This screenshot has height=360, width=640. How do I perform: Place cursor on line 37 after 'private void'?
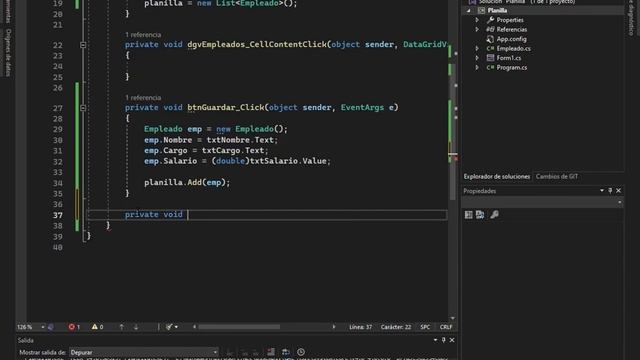tap(188, 215)
